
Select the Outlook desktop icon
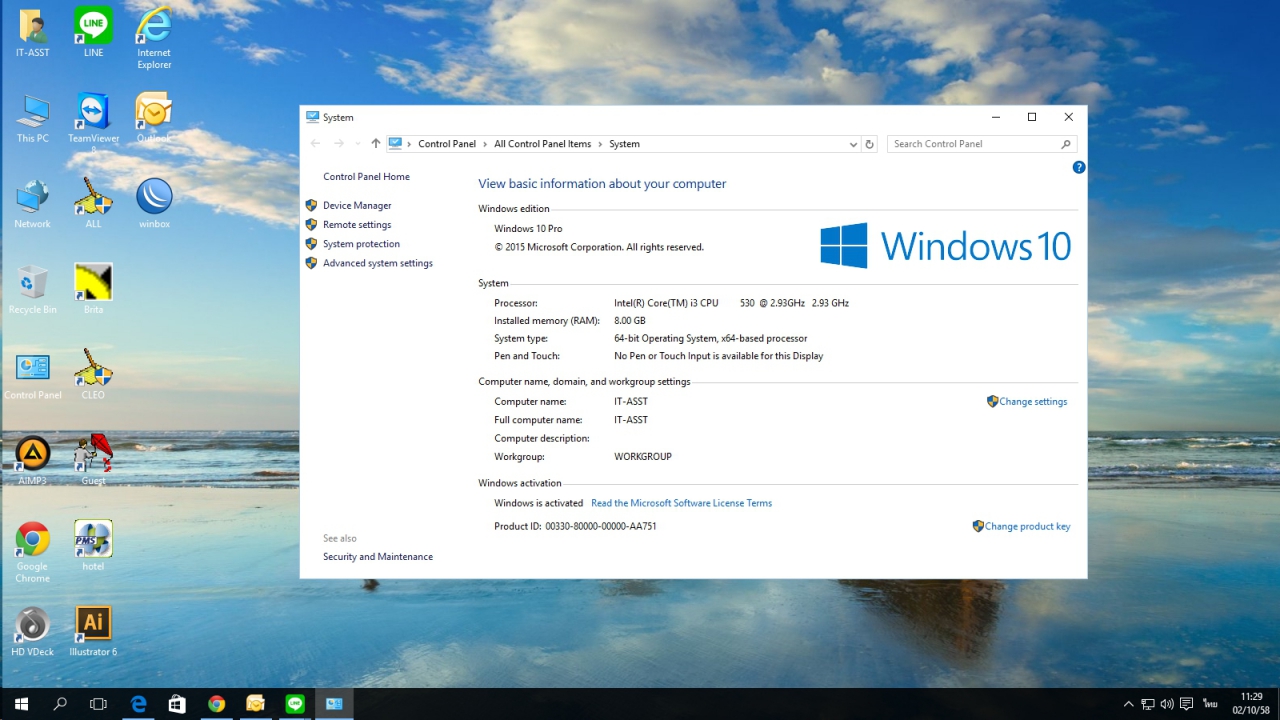tap(154, 119)
